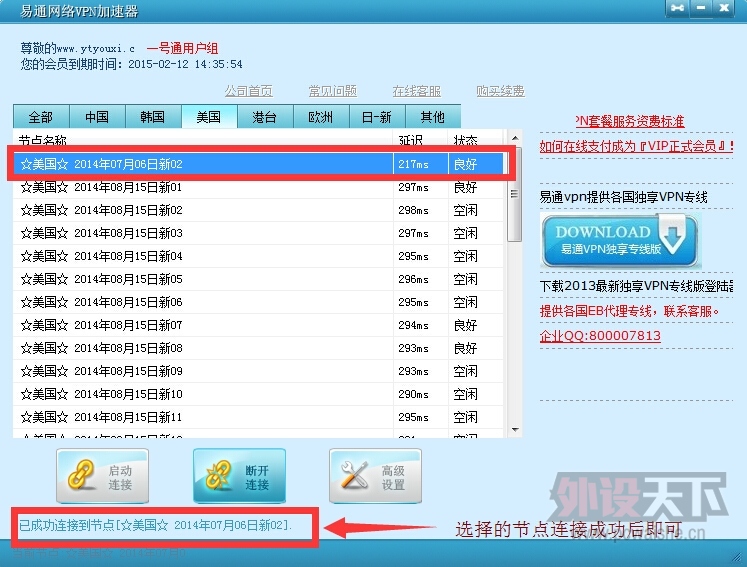Select node 2014年08月15日新01

(258, 187)
